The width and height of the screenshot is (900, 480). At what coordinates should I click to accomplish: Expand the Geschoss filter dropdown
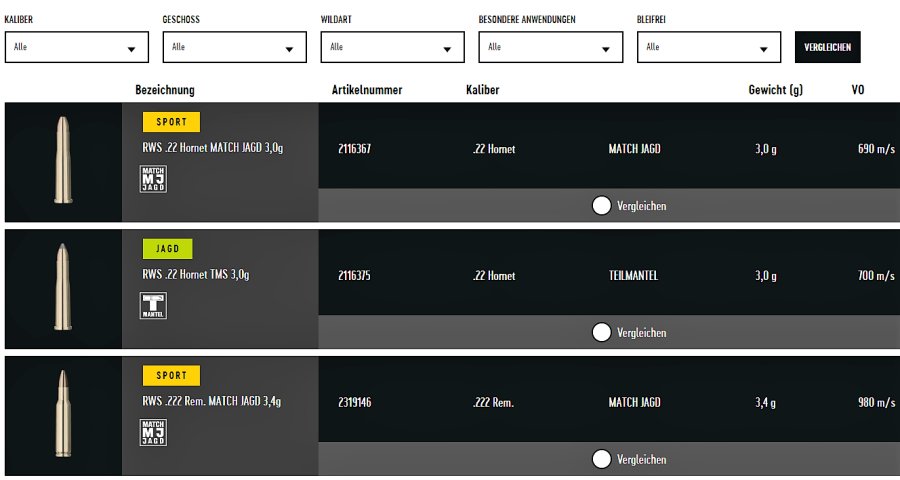click(x=234, y=47)
